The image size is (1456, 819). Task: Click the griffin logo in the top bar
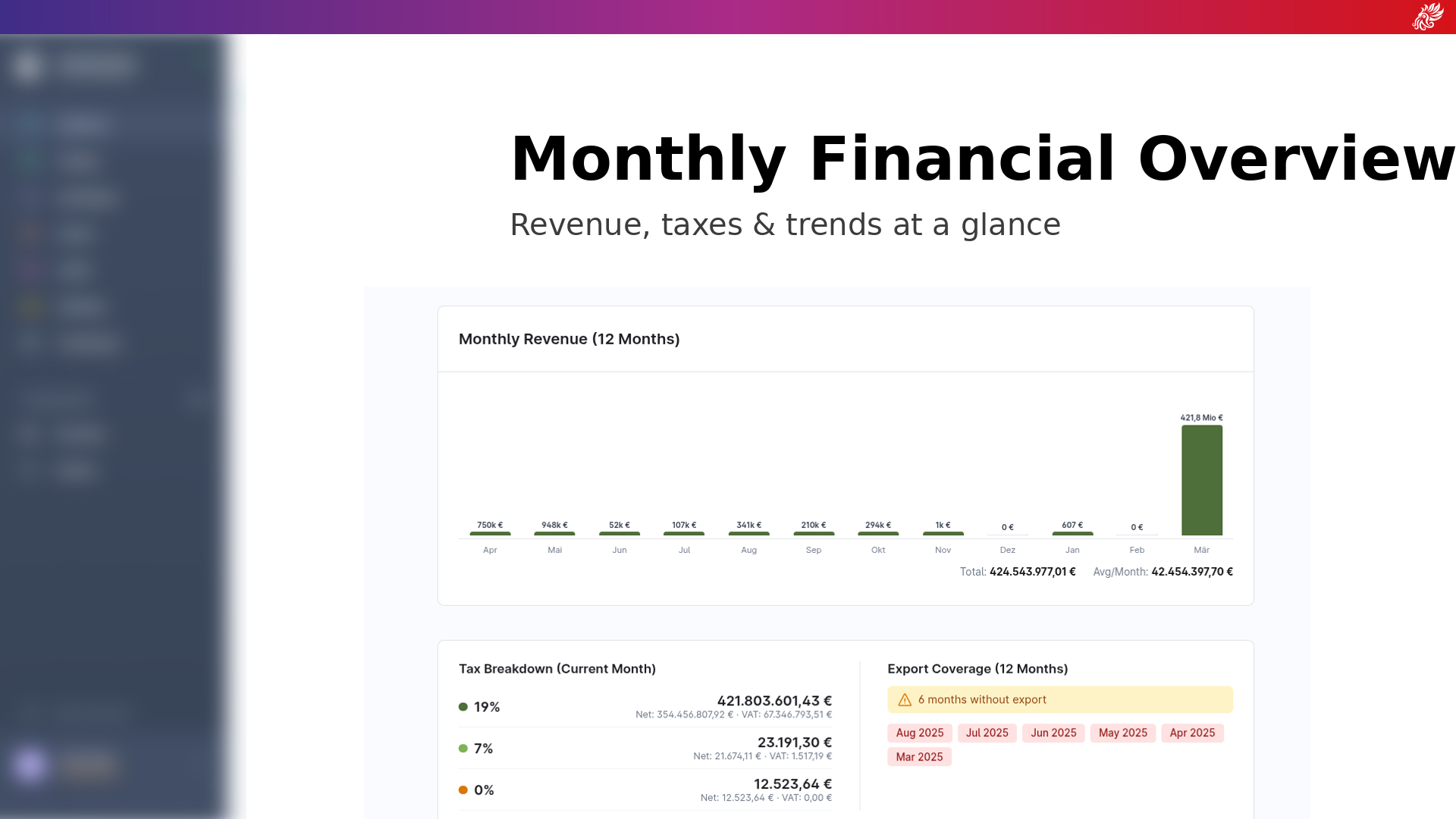pos(1427,17)
